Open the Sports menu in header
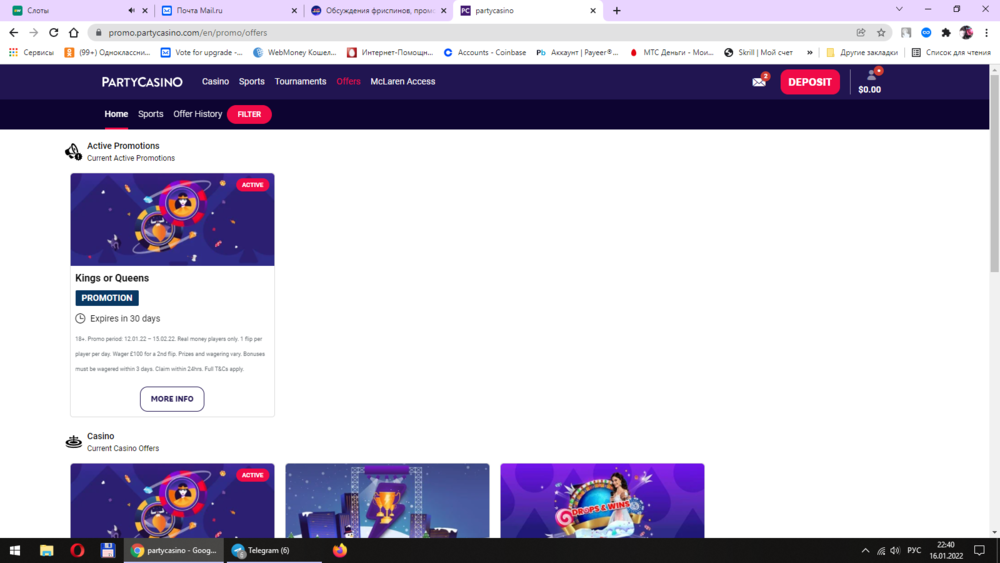This screenshot has width=1000, height=563. (x=251, y=82)
